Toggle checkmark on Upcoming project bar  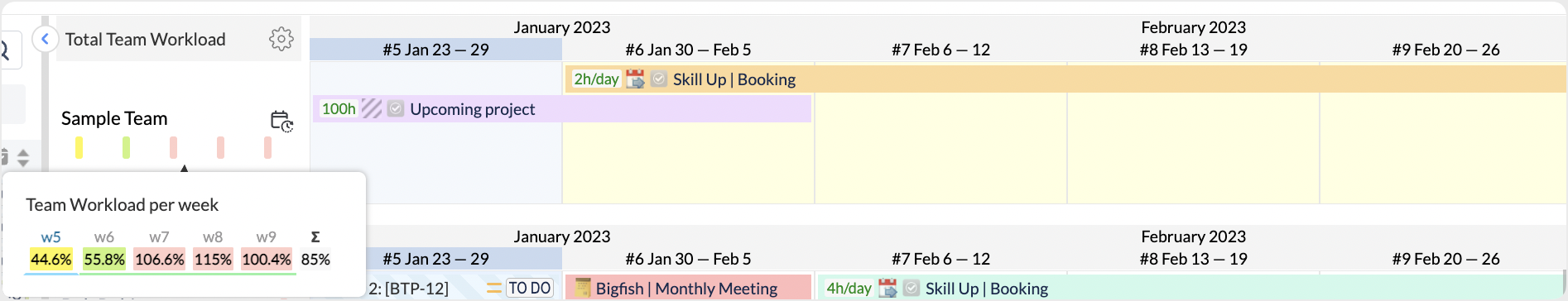396,109
